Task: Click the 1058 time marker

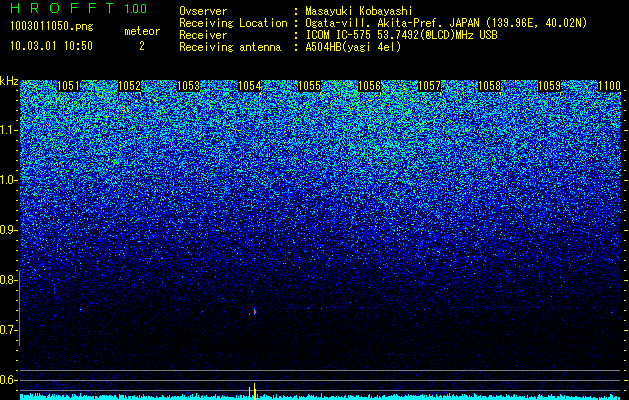Action: click(x=490, y=86)
